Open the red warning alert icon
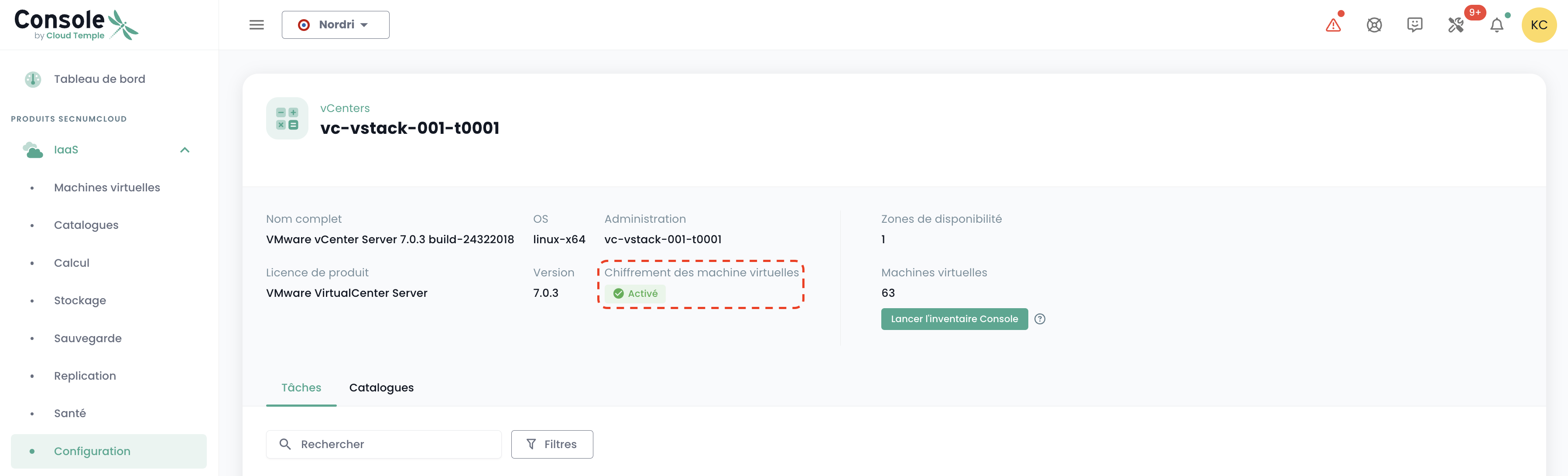 (1333, 25)
